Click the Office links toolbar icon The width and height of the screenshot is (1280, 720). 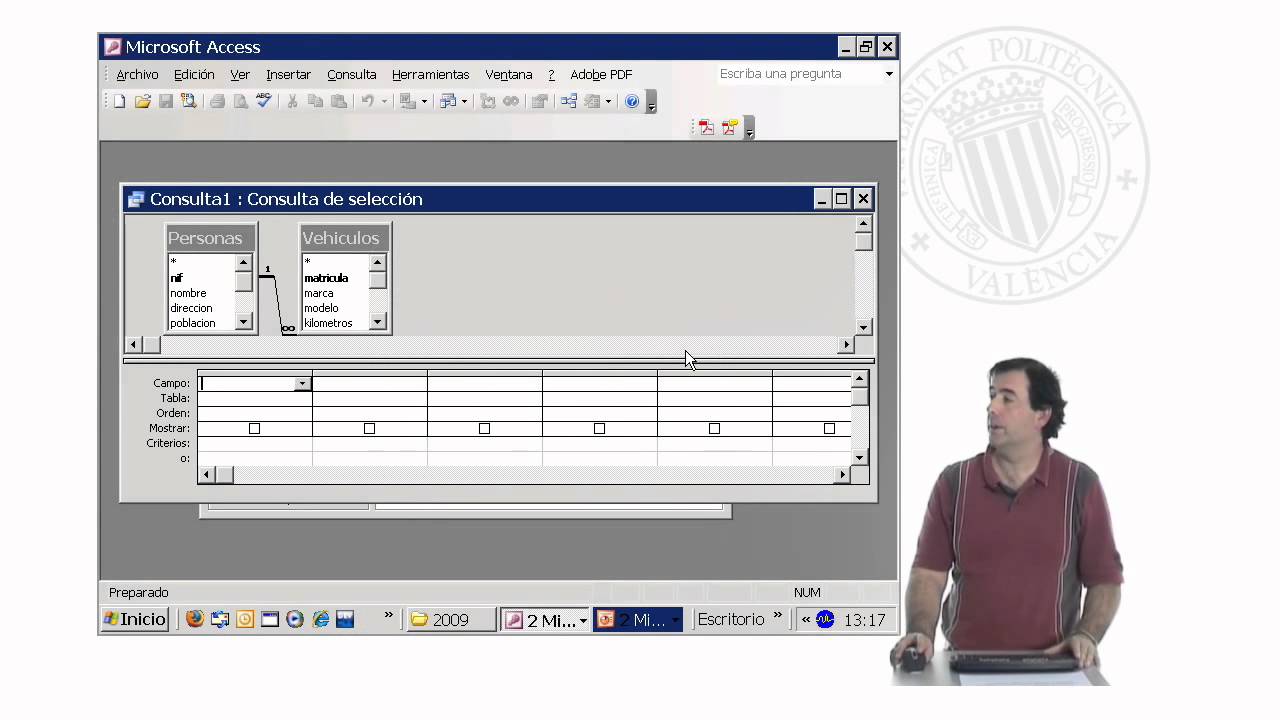click(407, 101)
